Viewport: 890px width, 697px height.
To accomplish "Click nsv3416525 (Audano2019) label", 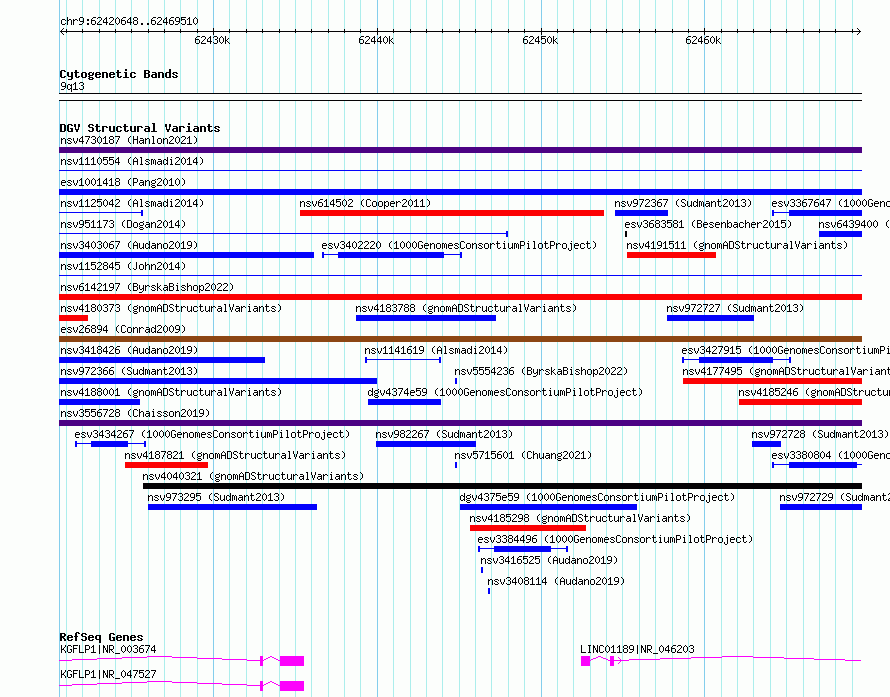I will [549, 560].
